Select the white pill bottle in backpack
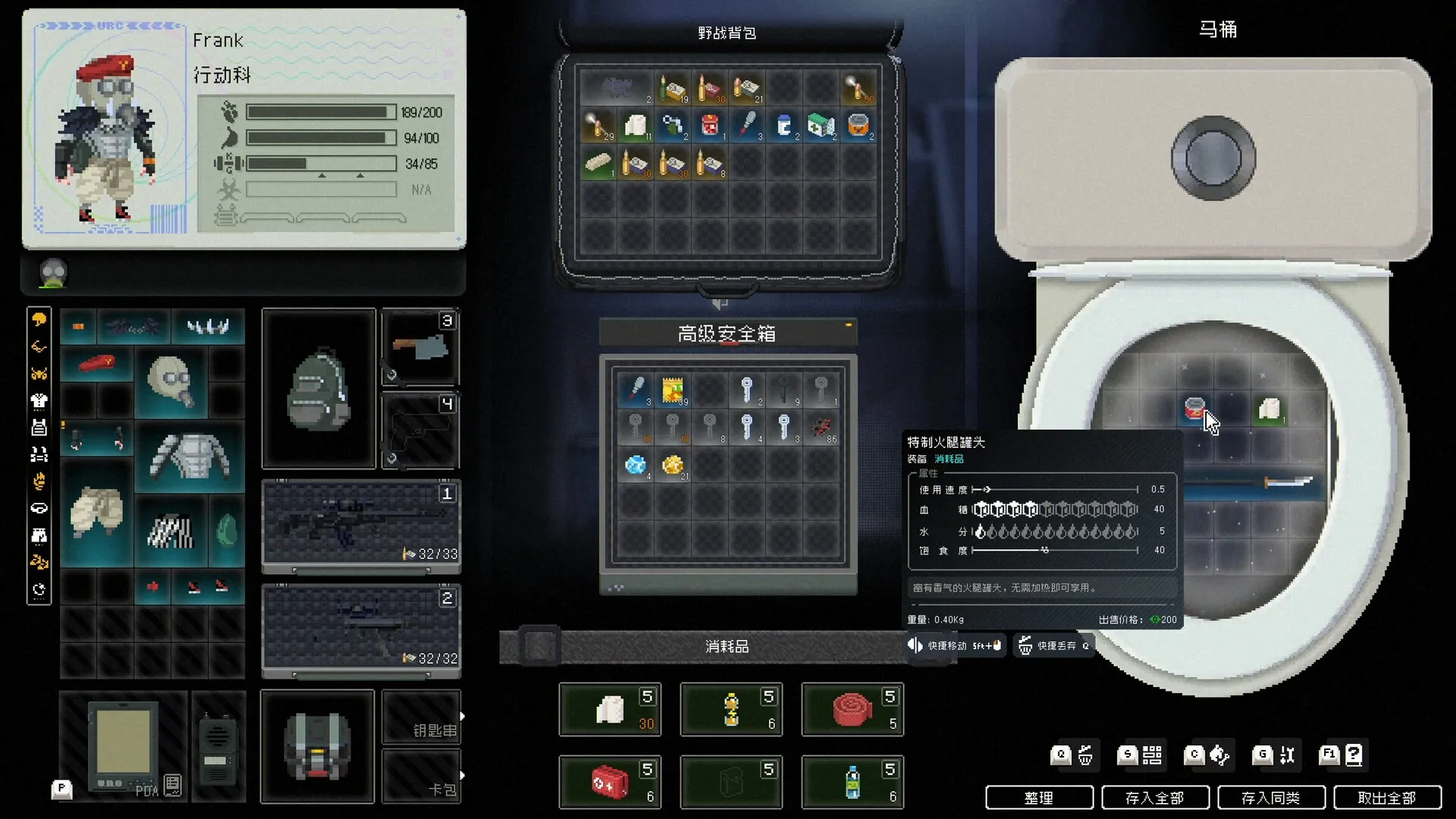Viewport: 1456px width, 819px height. coord(784,125)
